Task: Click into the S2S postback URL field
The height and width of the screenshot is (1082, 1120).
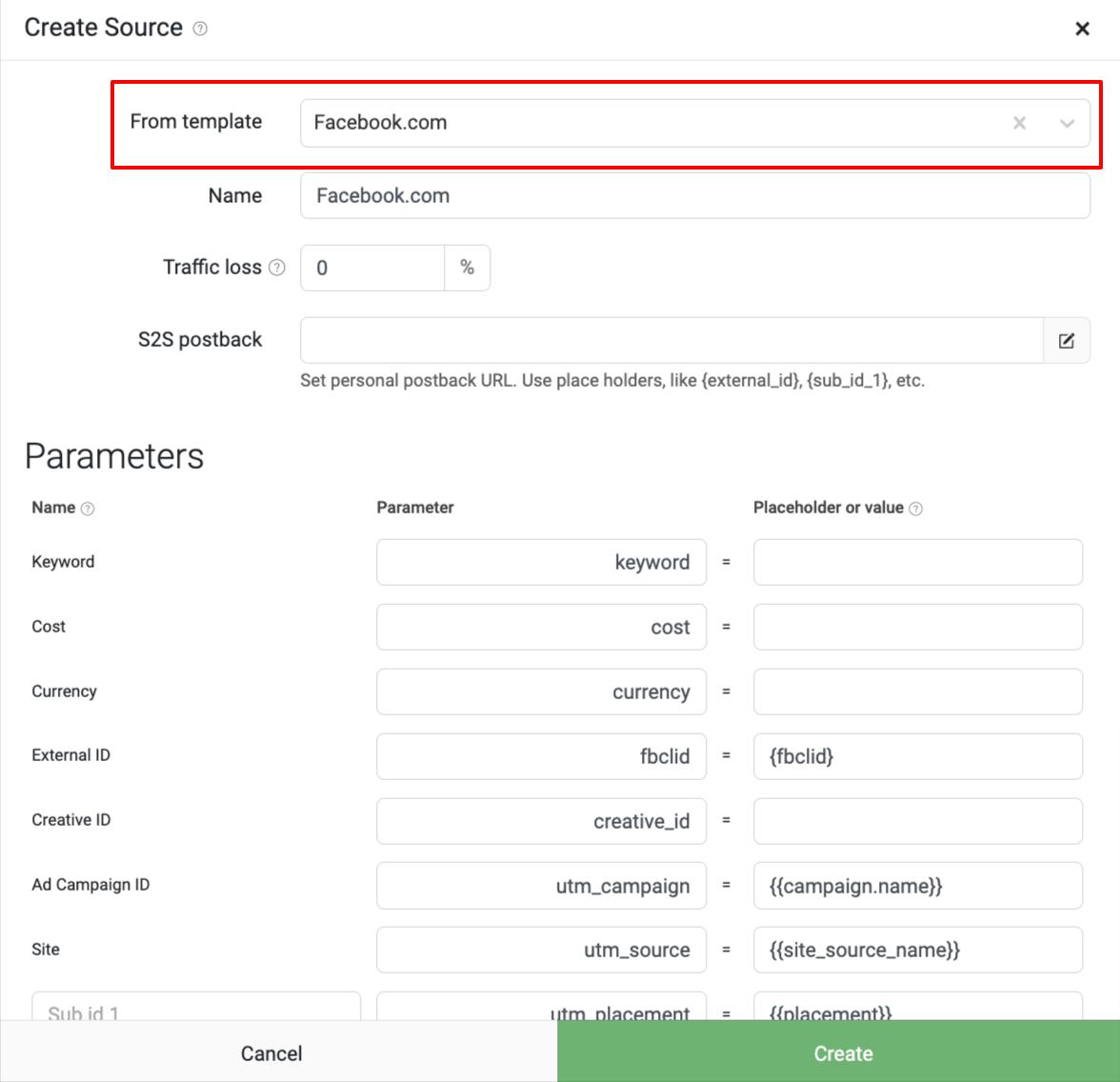Action: coord(671,341)
